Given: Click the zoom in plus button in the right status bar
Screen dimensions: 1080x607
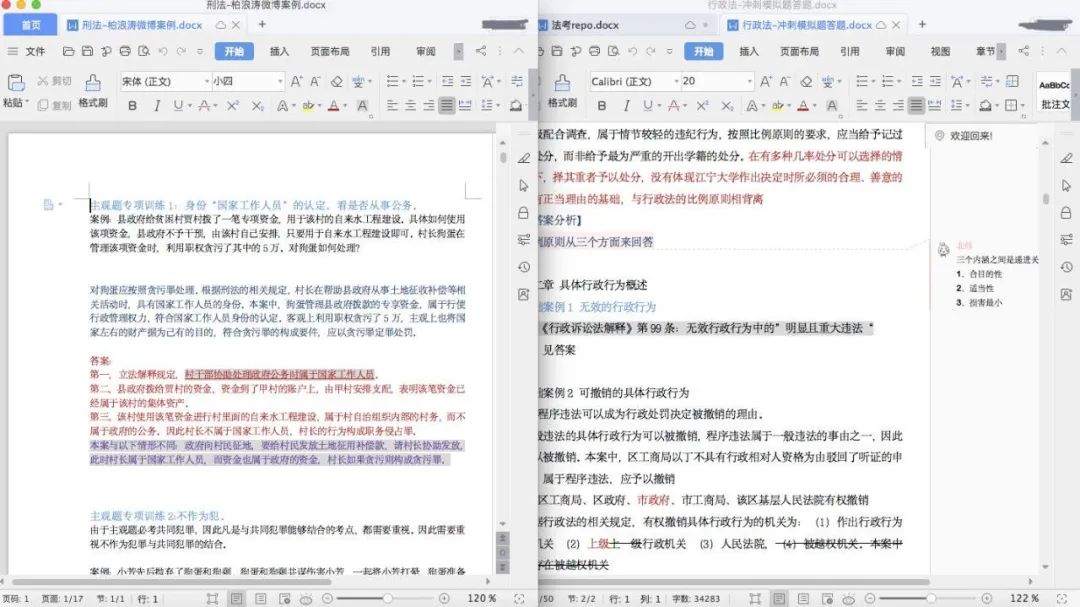Looking at the screenshot, I should point(987,599).
